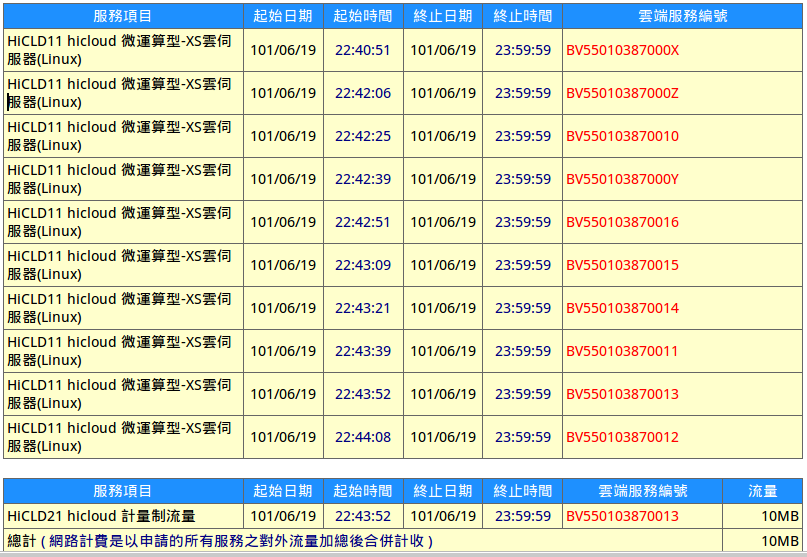Select service number BV550103870011
Image resolution: width=807 pixels, height=557 pixels.
click(622, 351)
